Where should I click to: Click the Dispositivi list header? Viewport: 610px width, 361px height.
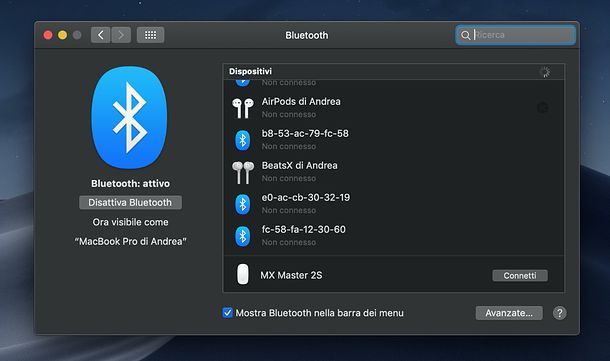(394, 72)
